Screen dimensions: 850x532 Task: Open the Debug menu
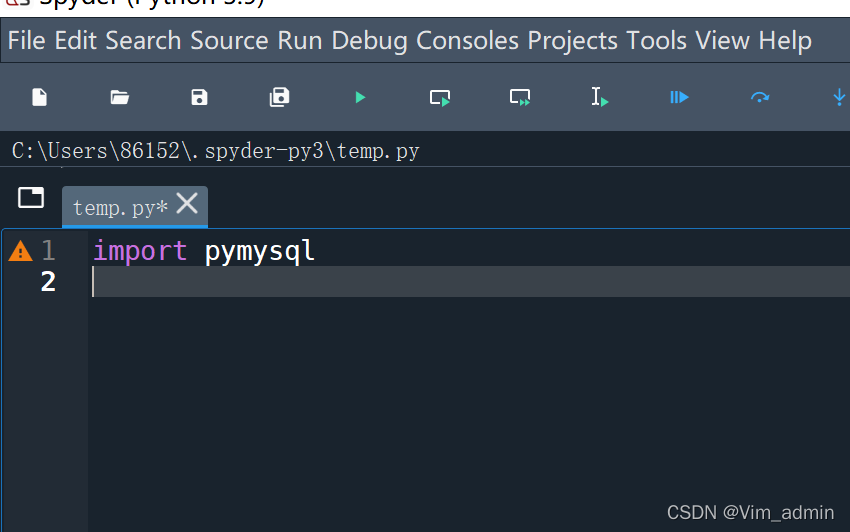pyautogui.click(x=369, y=41)
